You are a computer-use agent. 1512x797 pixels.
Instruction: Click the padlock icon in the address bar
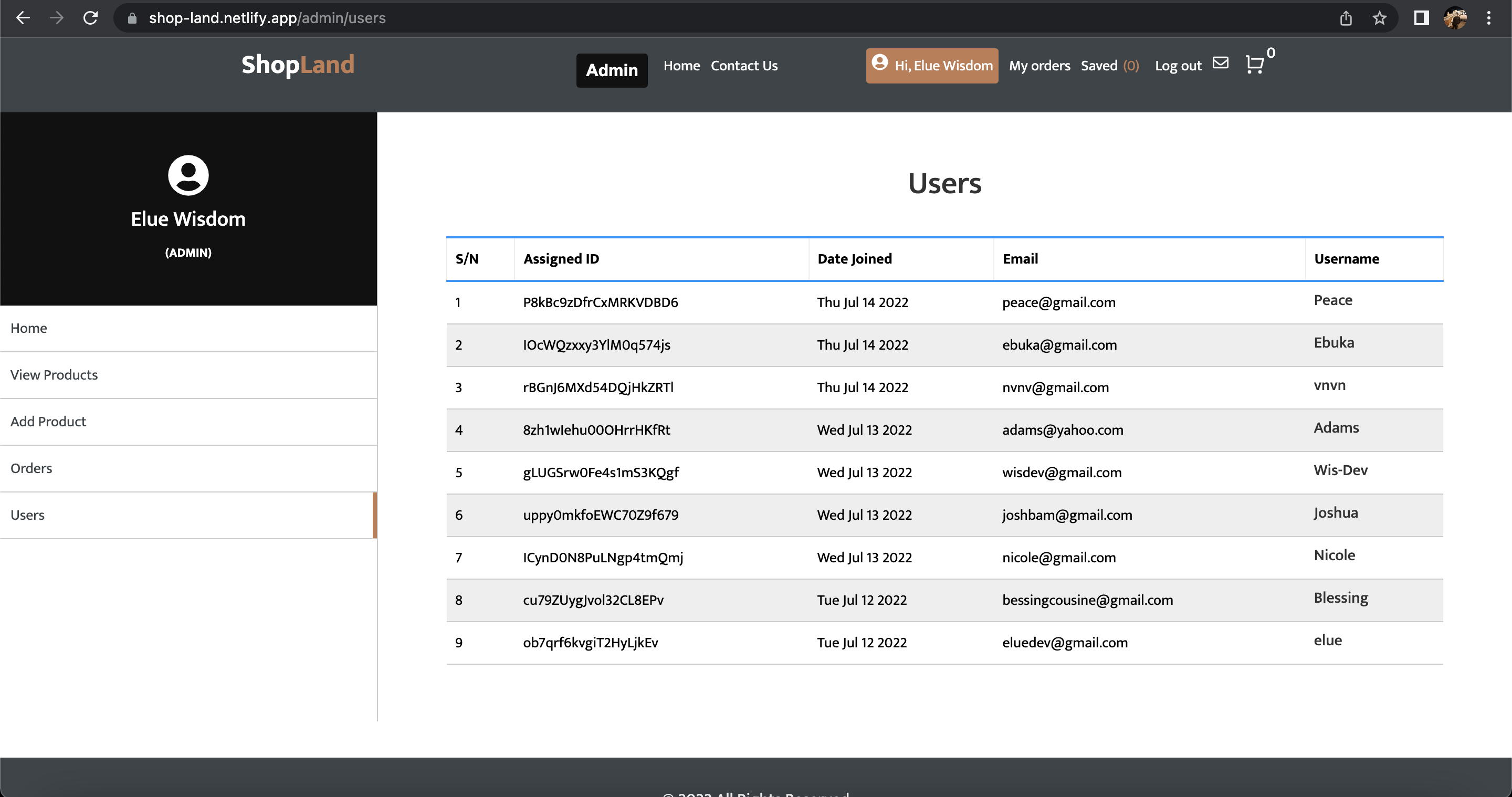131,18
